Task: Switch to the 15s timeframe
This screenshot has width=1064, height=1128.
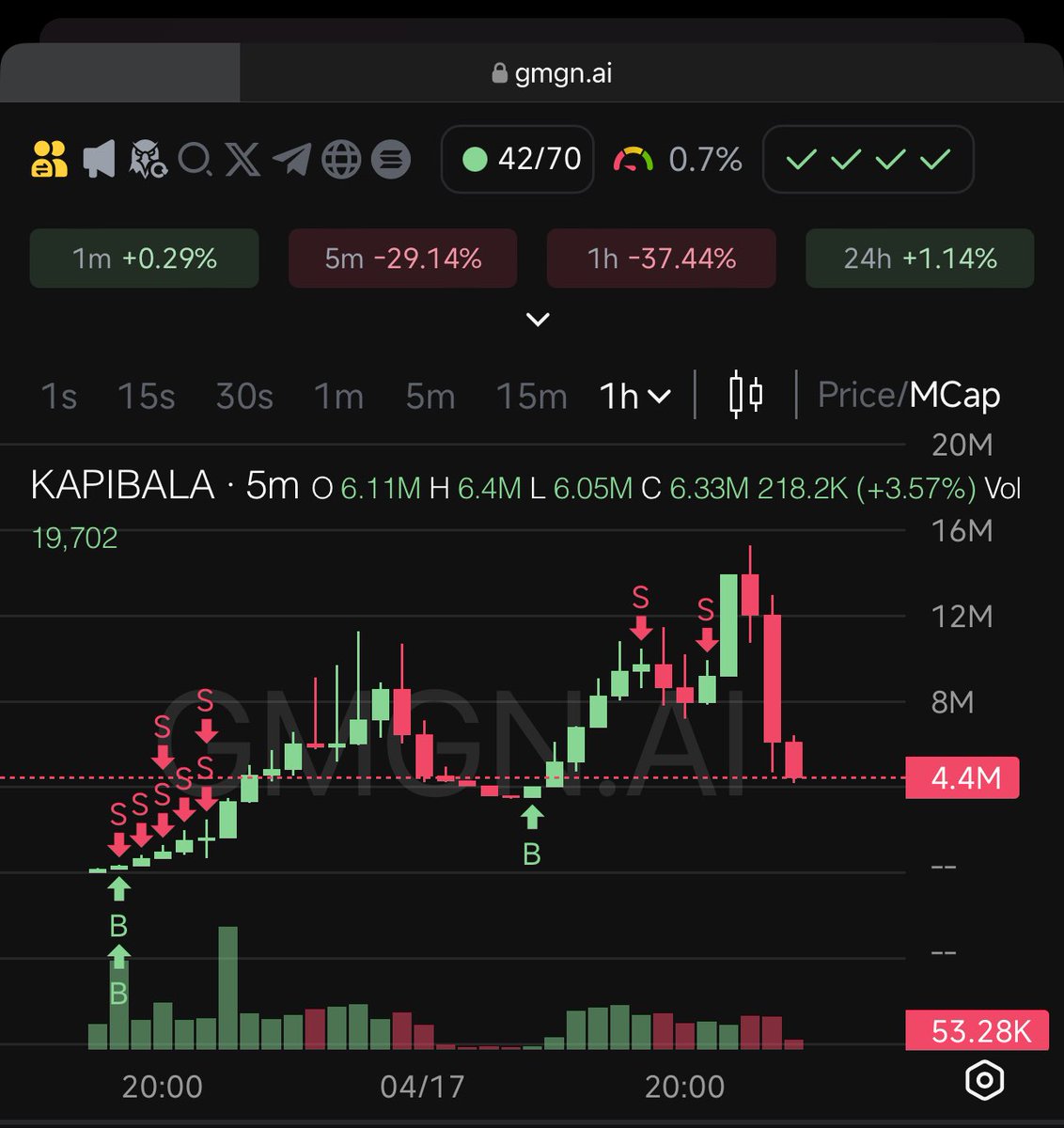Action: coord(146,396)
